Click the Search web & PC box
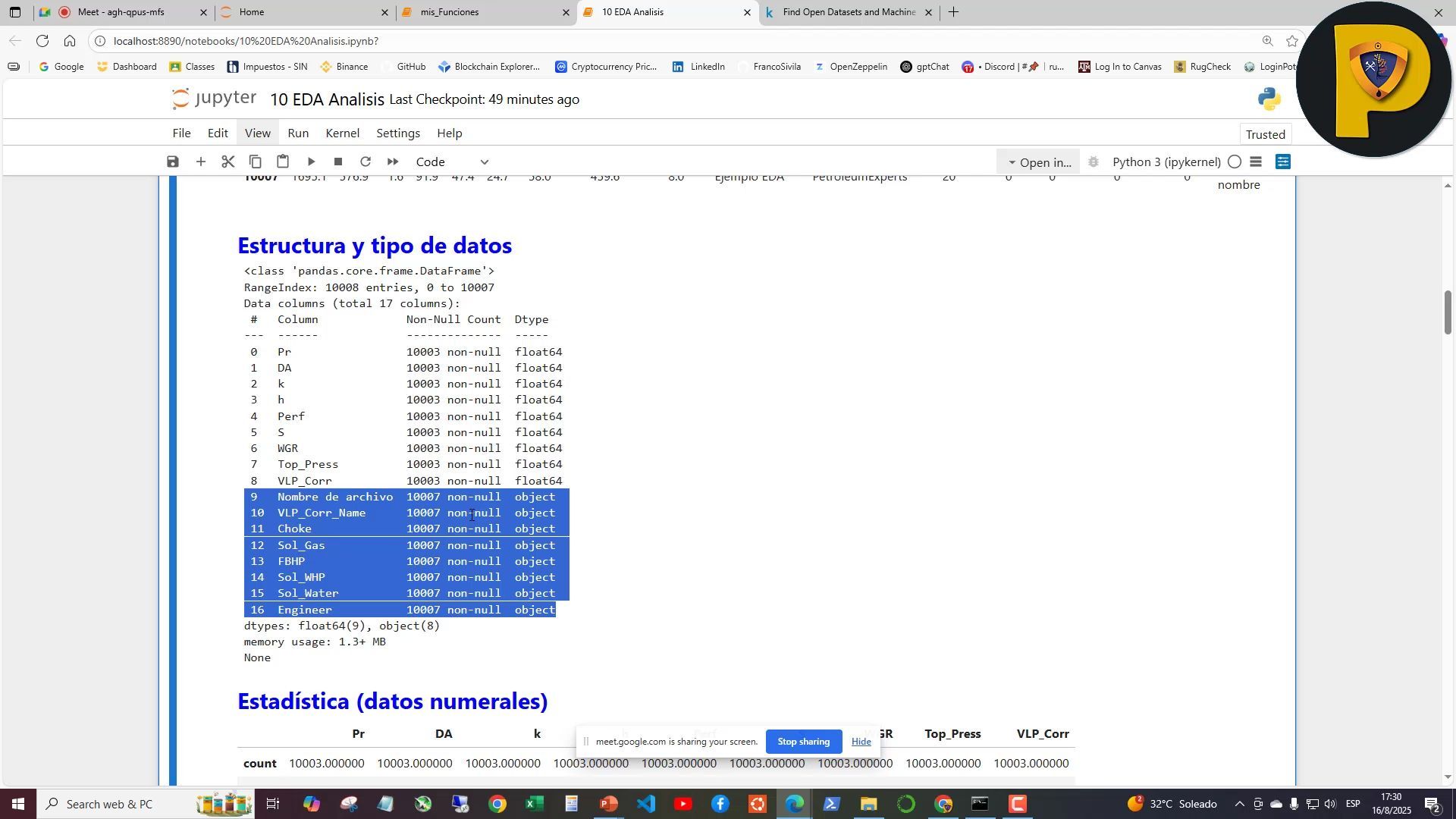Screen dimensions: 1456x819 click(x=146, y=805)
